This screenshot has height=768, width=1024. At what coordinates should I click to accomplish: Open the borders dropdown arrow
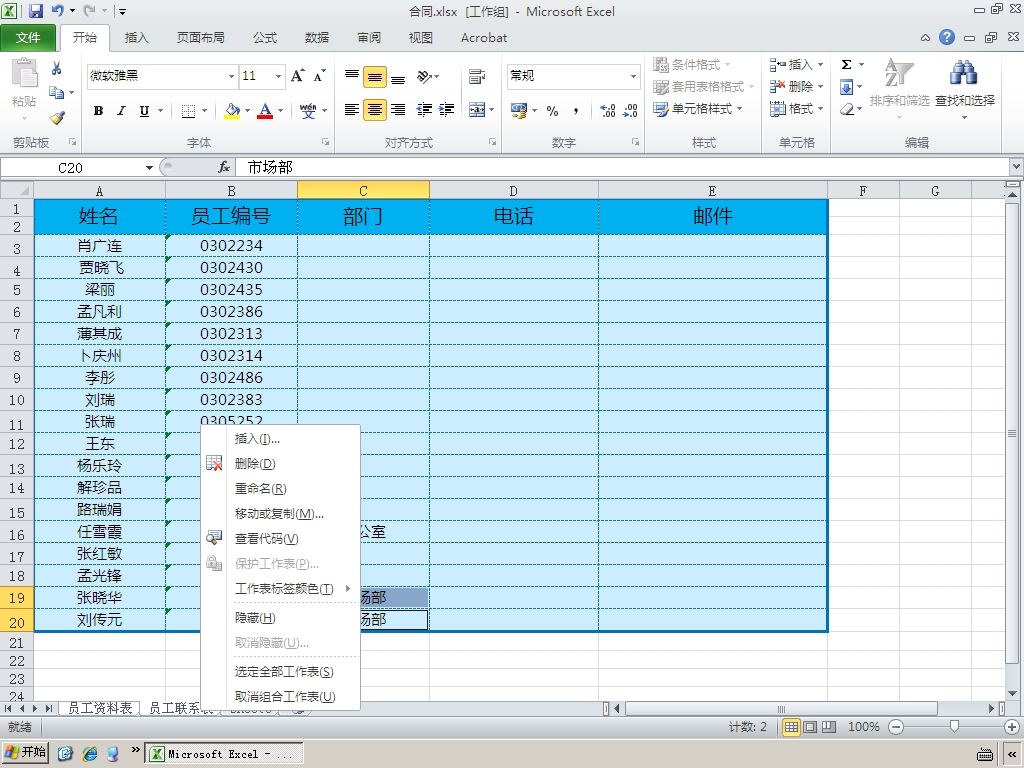coord(204,110)
